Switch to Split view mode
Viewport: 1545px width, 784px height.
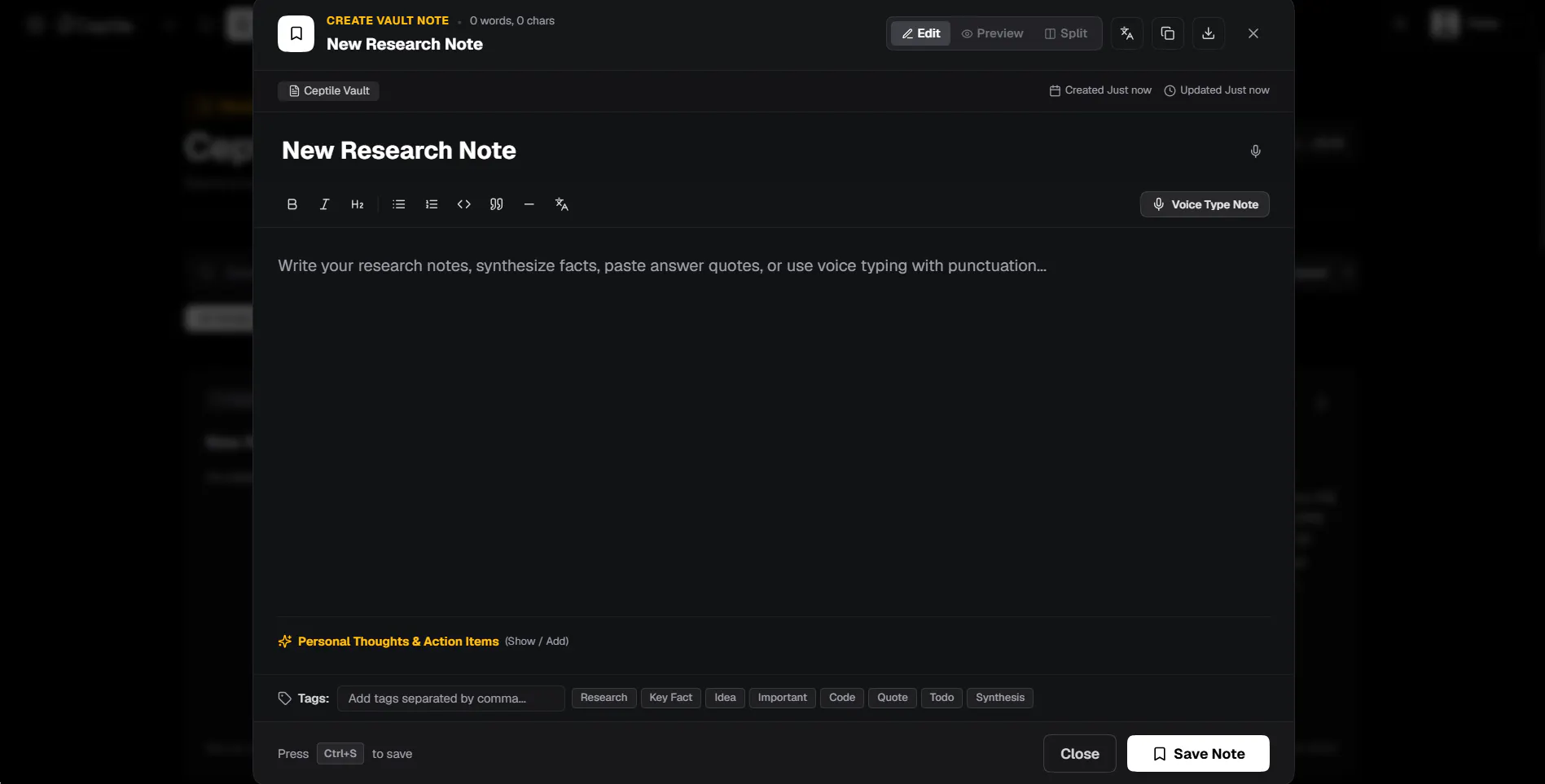(x=1066, y=33)
